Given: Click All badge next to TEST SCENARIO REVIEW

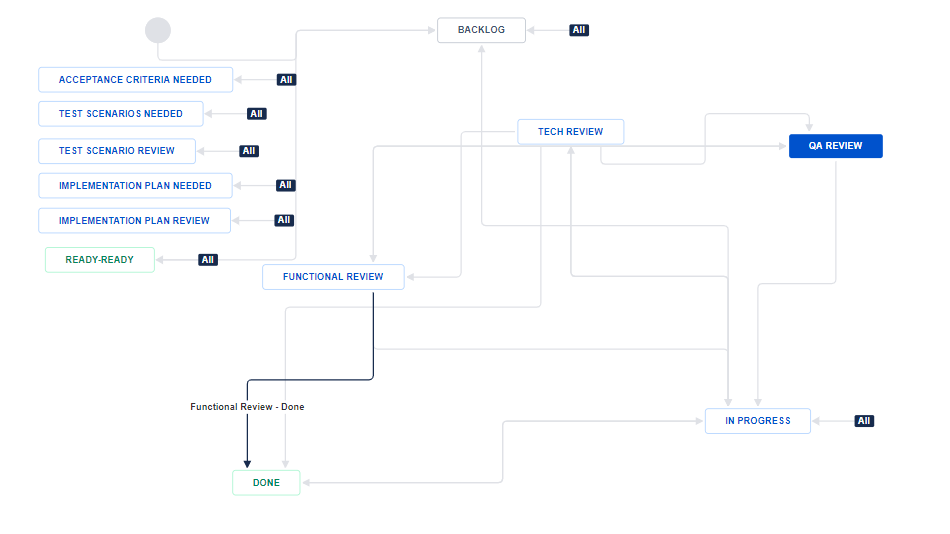Looking at the screenshot, I should (x=249, y=151).
